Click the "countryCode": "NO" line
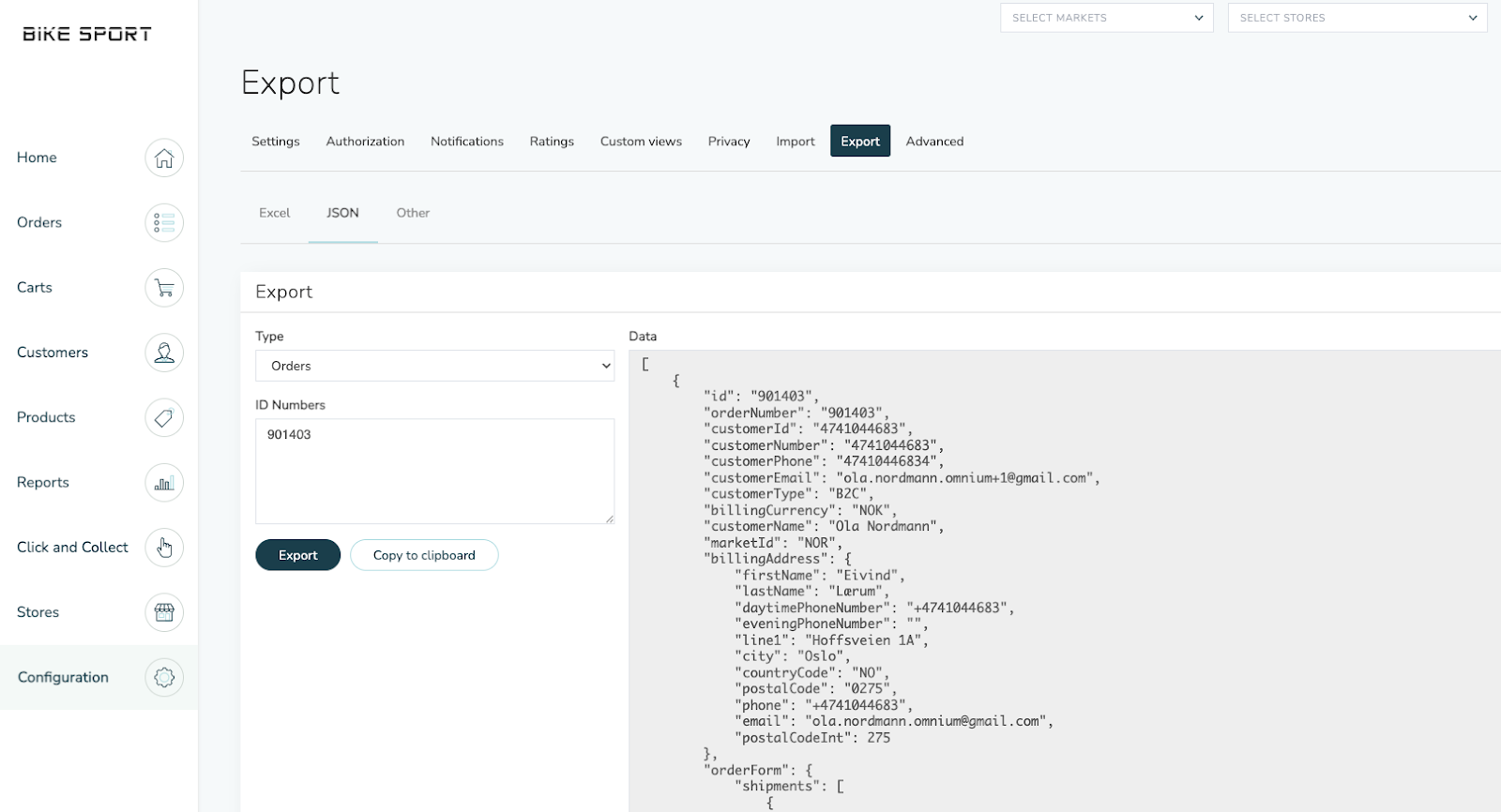Screen dimensions: 1501x812 812,673
